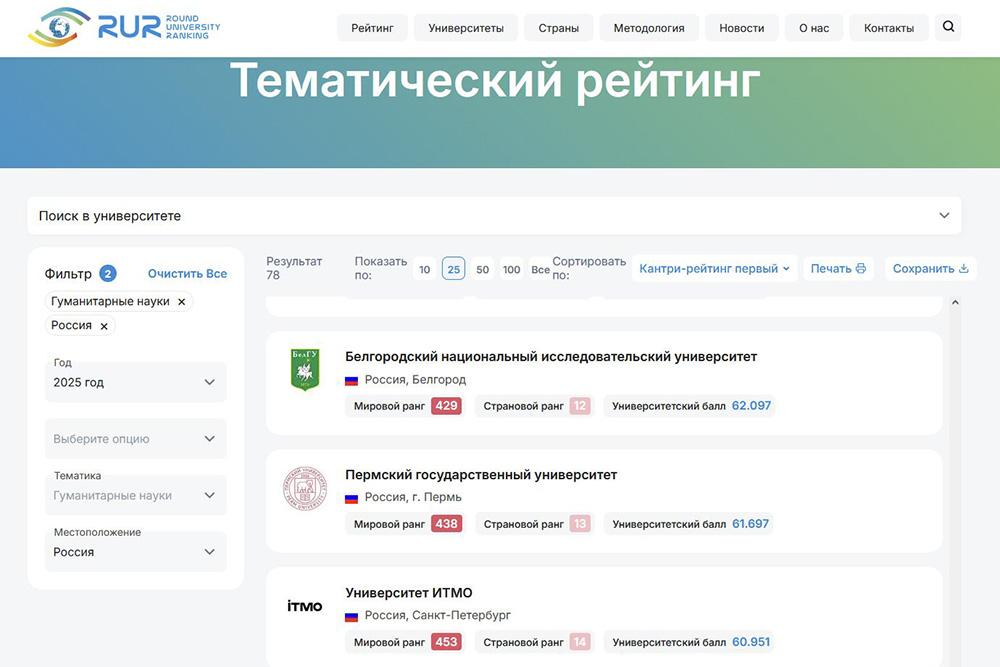Open the Методология menu item
Image resolution: width=1000 pixels, height=667 pixels.
click(x=648, y=28)
